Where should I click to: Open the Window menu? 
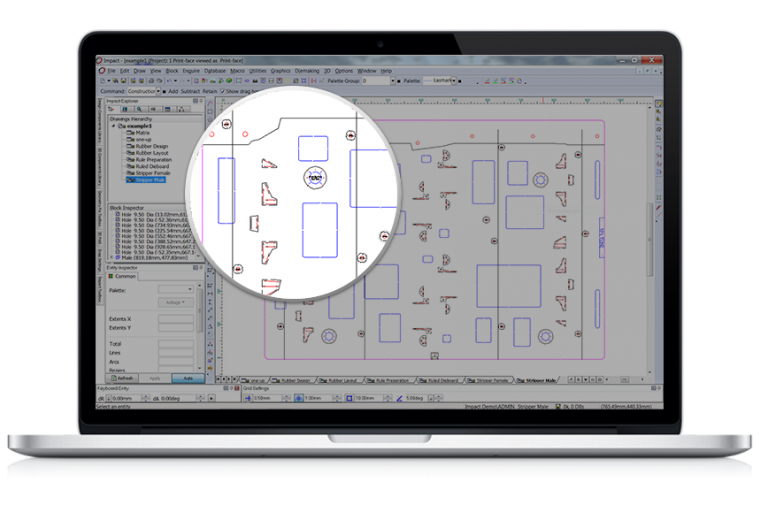coord(366,71)
